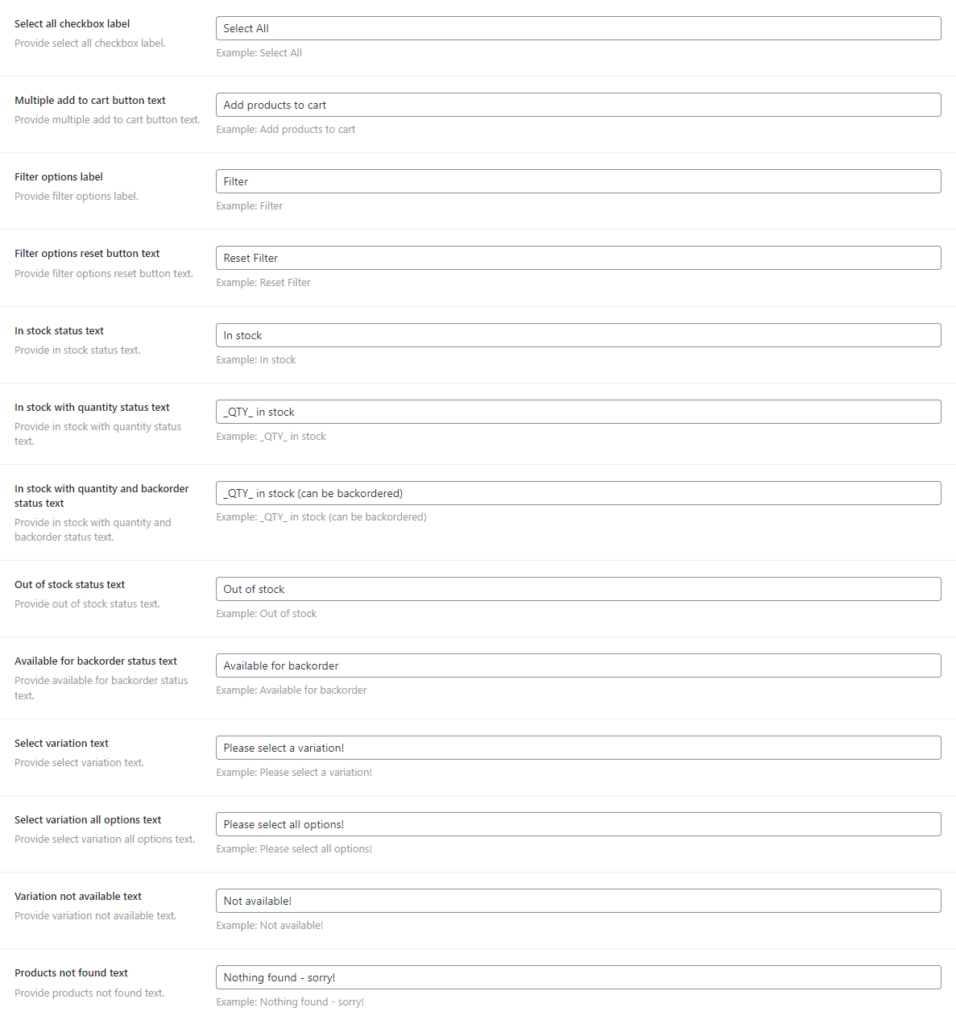Image resolution: width=956 pixels, height=1024 pixels.
Task: Click the Select all checkbox label input field
Action: (578, 28)
